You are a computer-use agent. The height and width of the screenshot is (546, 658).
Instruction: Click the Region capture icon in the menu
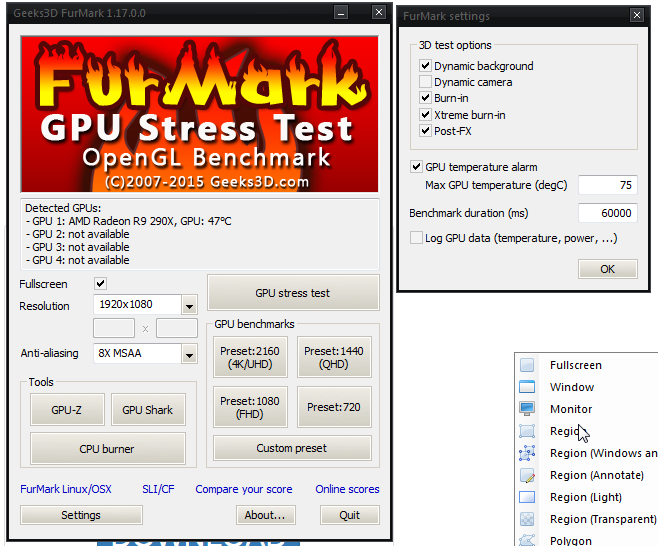pyautogui.click(x=527, y=431)
